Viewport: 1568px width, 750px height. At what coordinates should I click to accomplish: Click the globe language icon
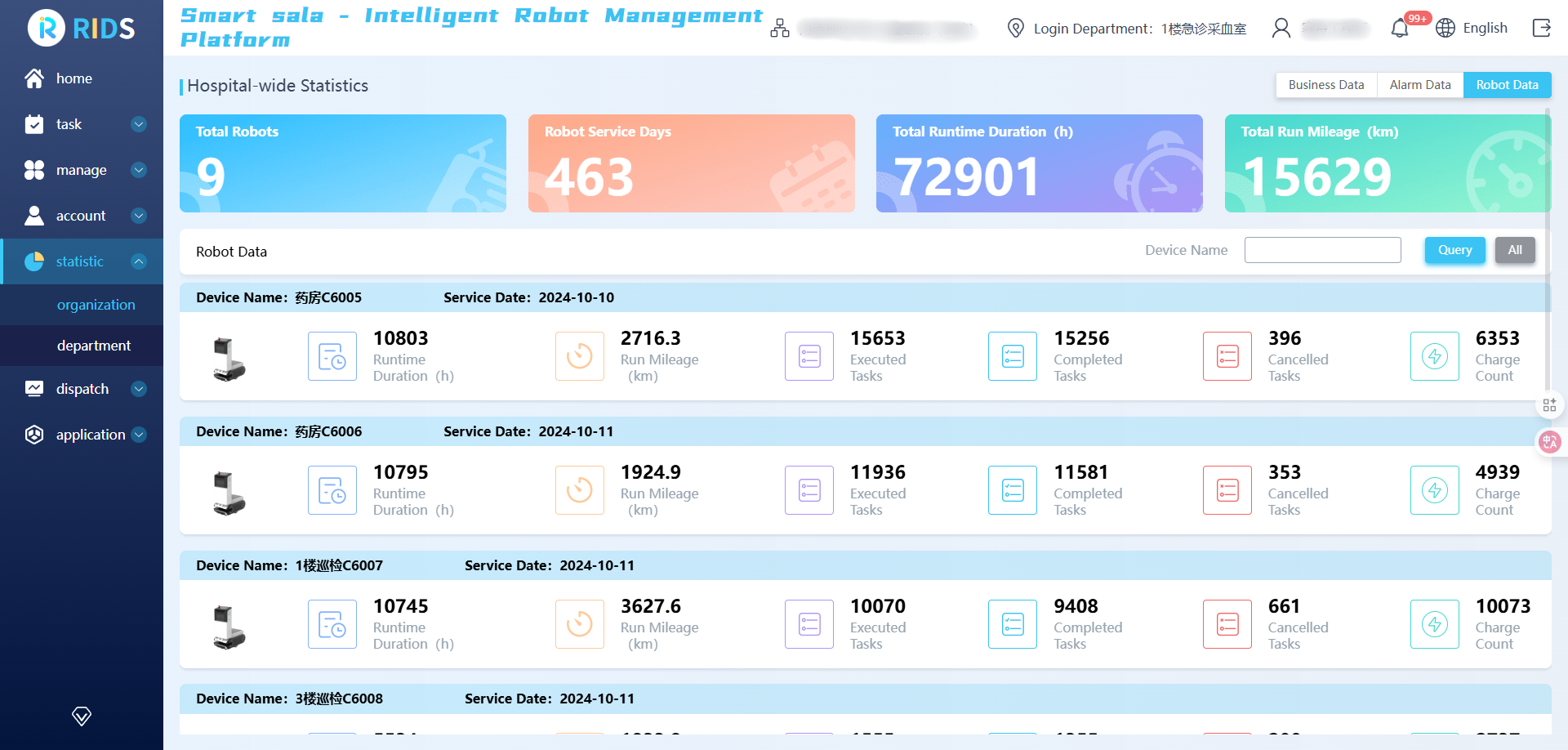point(1445,28)
